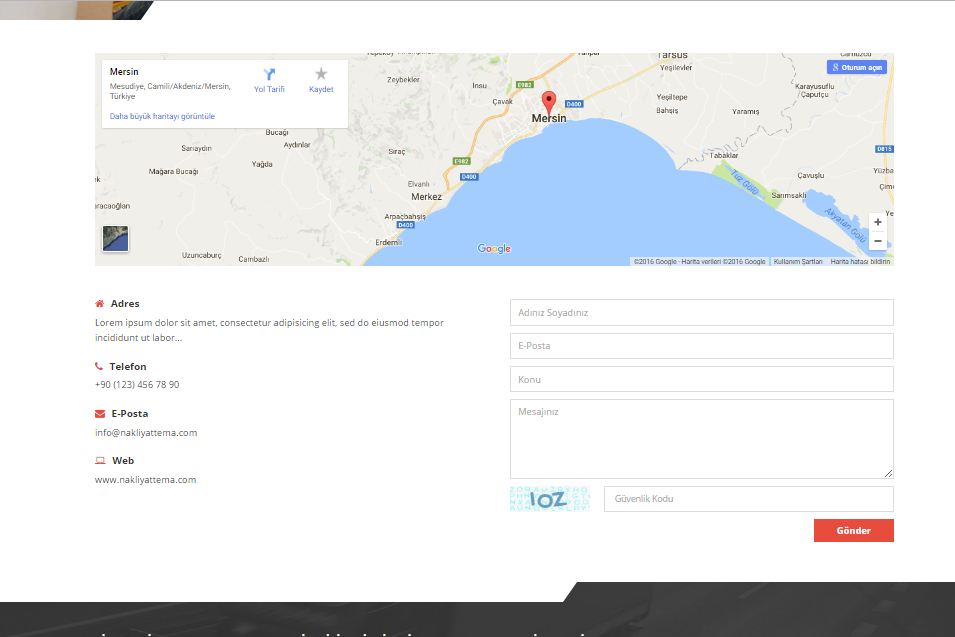This screenshot has height=637, width=955.
Task: Zoom in the map with plus button
Action: (x=878, y=222)
